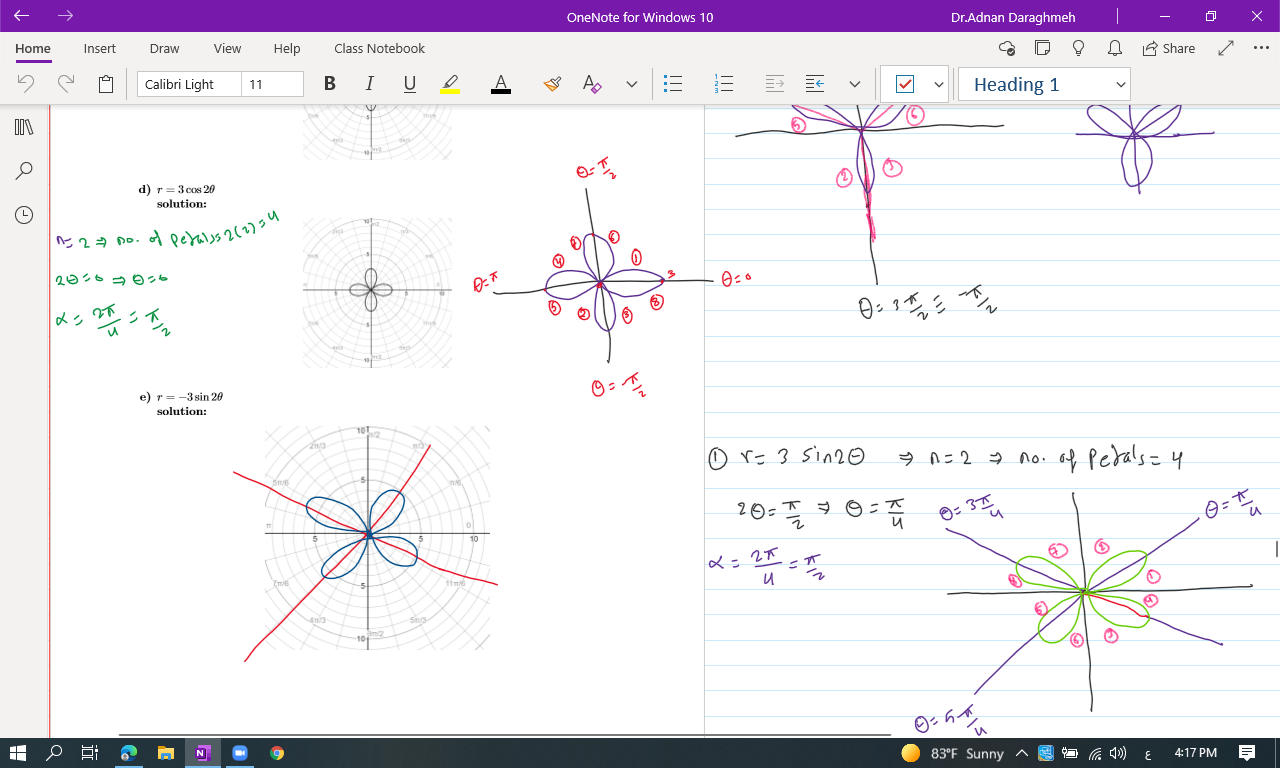Screen dimensions: 1280x768
Task: Open the Class Notebook tab
Action: (379, 48)
